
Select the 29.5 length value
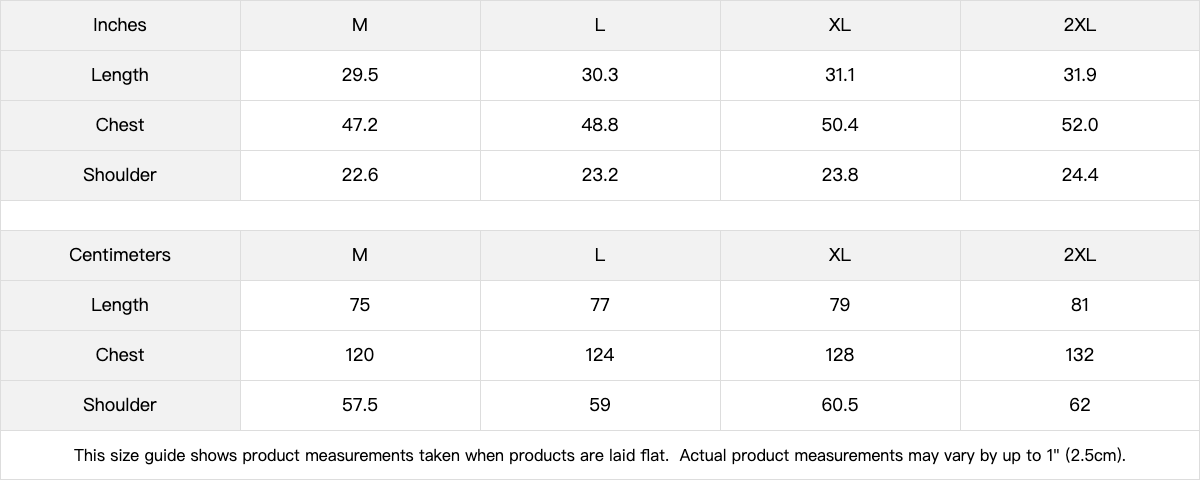[360, 75]
